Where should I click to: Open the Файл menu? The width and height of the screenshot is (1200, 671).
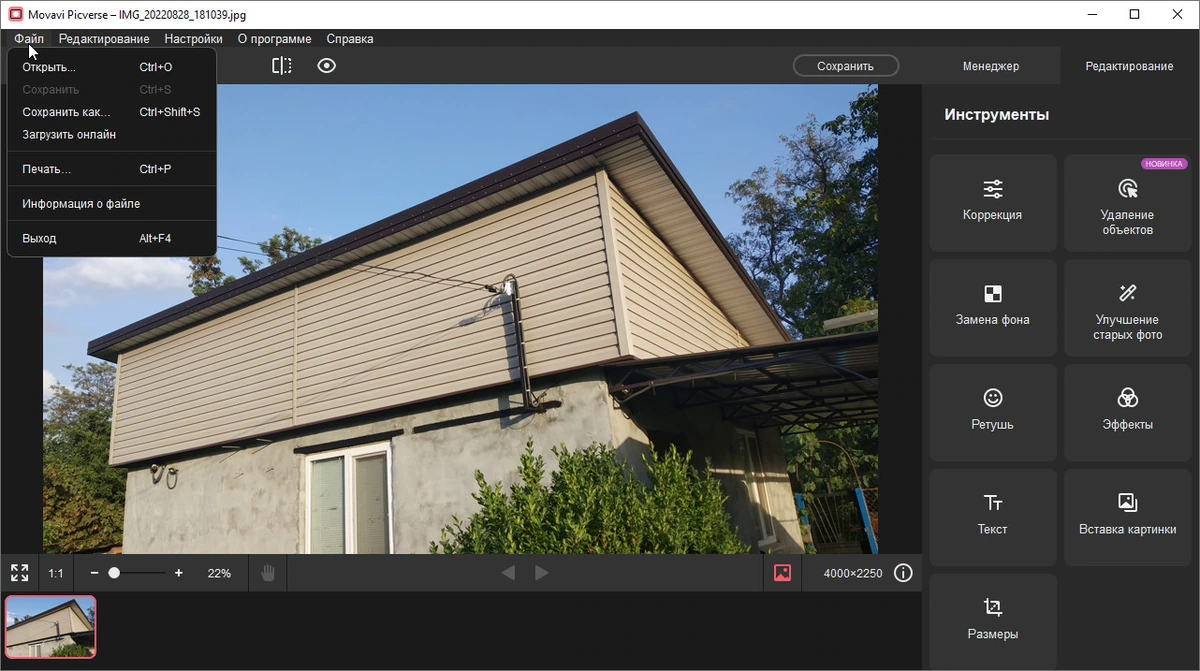click(x=29, y=39)
